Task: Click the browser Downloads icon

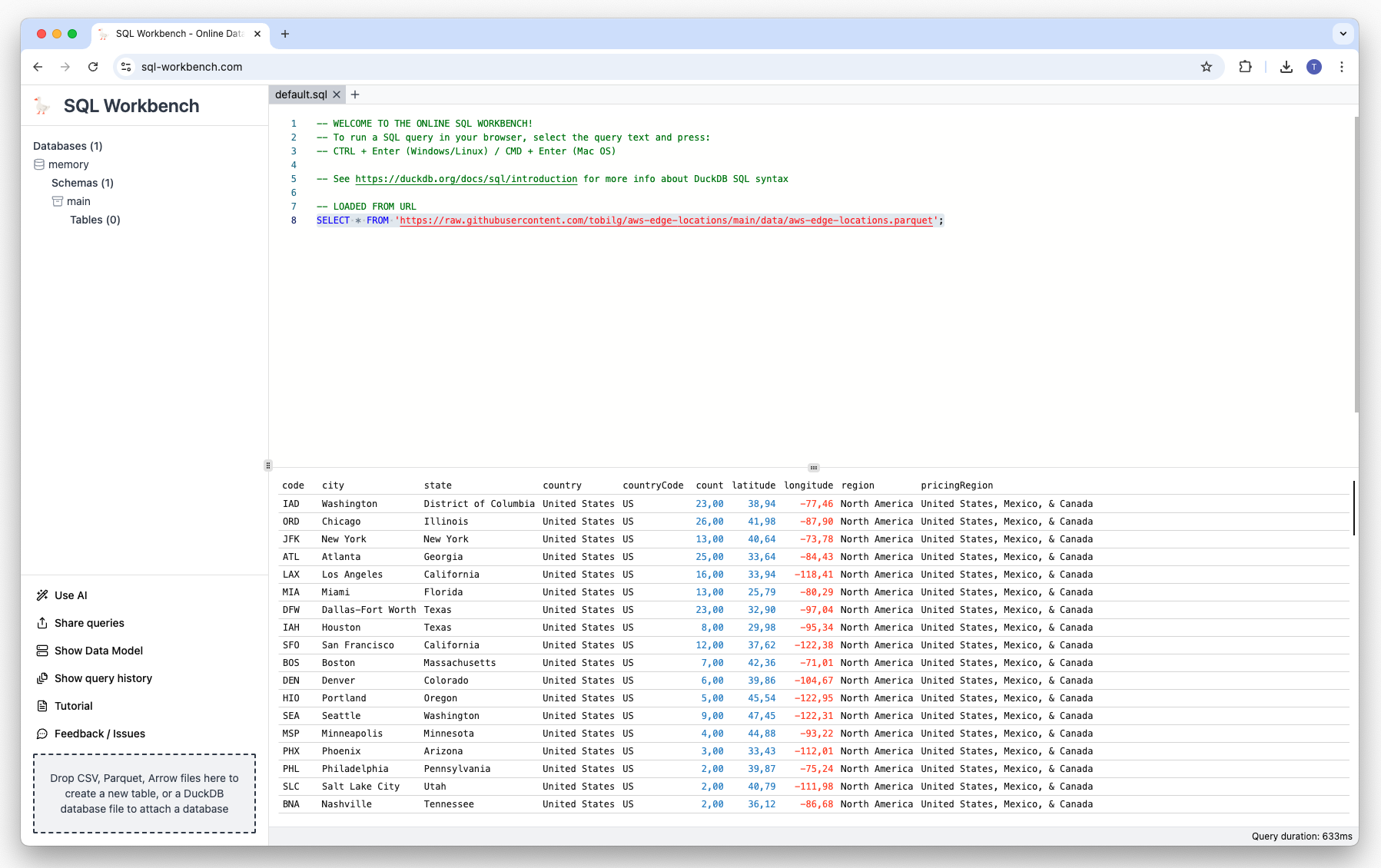Action: [x=1285, y=67]
